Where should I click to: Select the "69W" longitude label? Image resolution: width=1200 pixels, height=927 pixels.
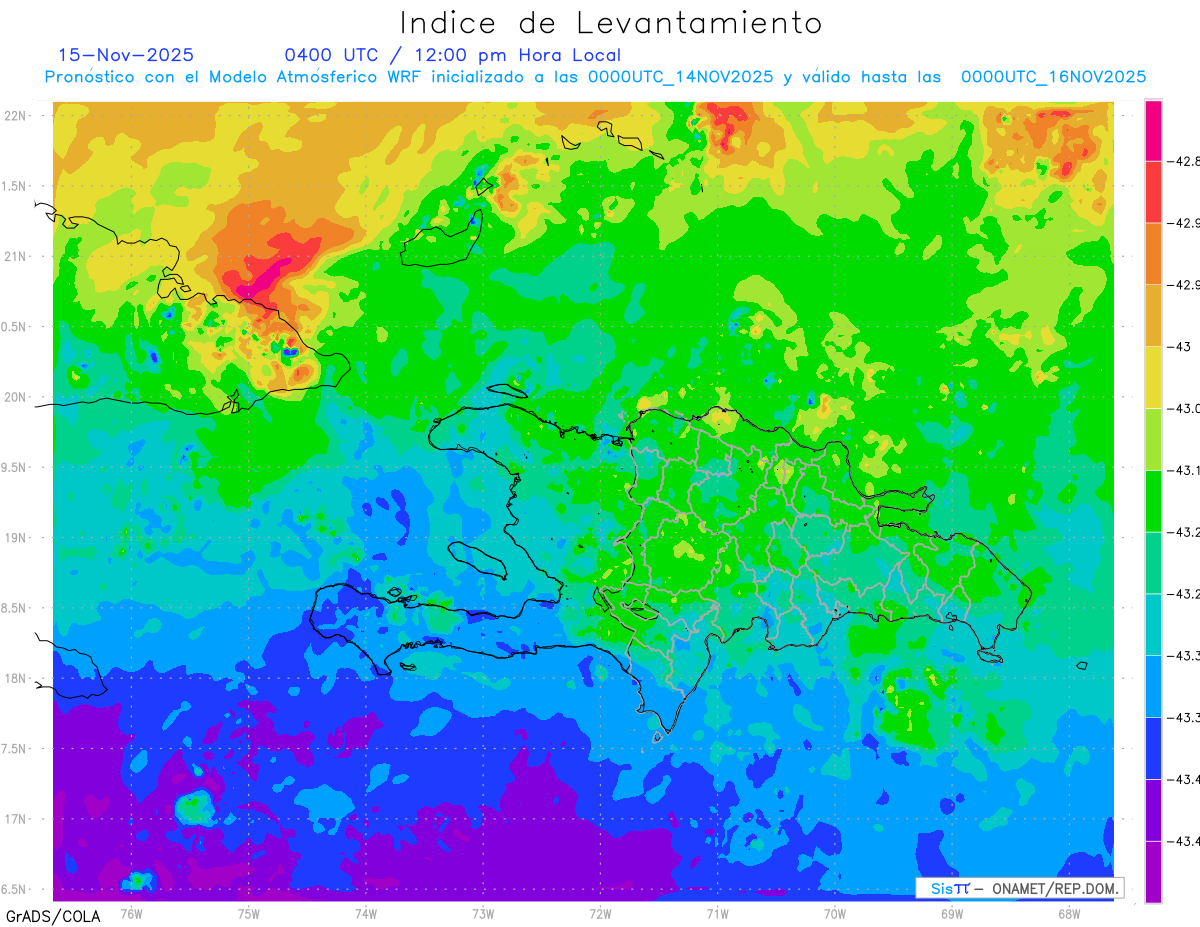pyautogui.click(x=951, y=912)
